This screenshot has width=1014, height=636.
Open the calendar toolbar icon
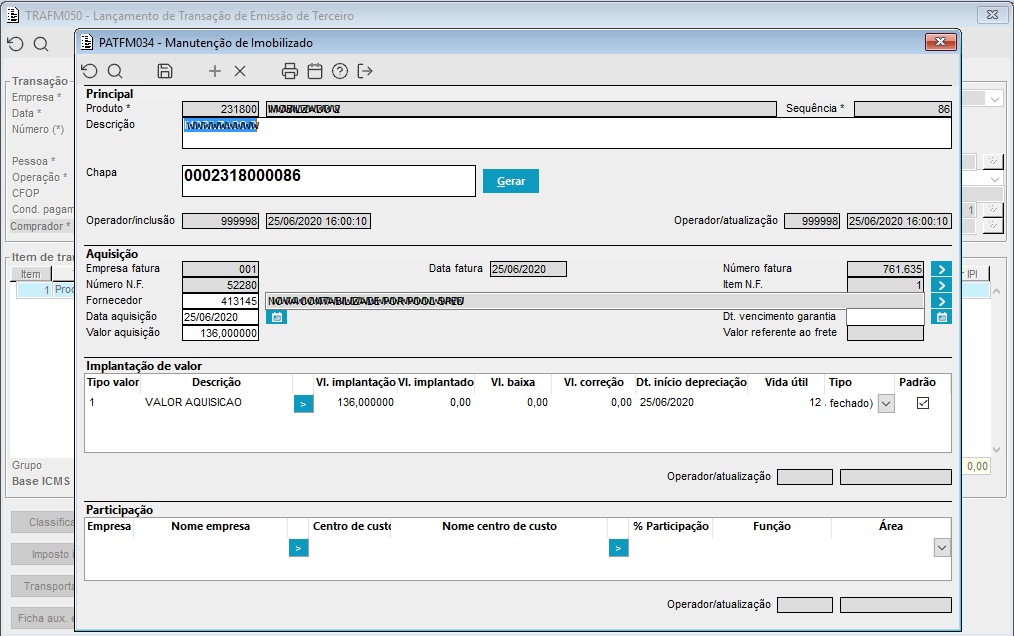(315, 71)
